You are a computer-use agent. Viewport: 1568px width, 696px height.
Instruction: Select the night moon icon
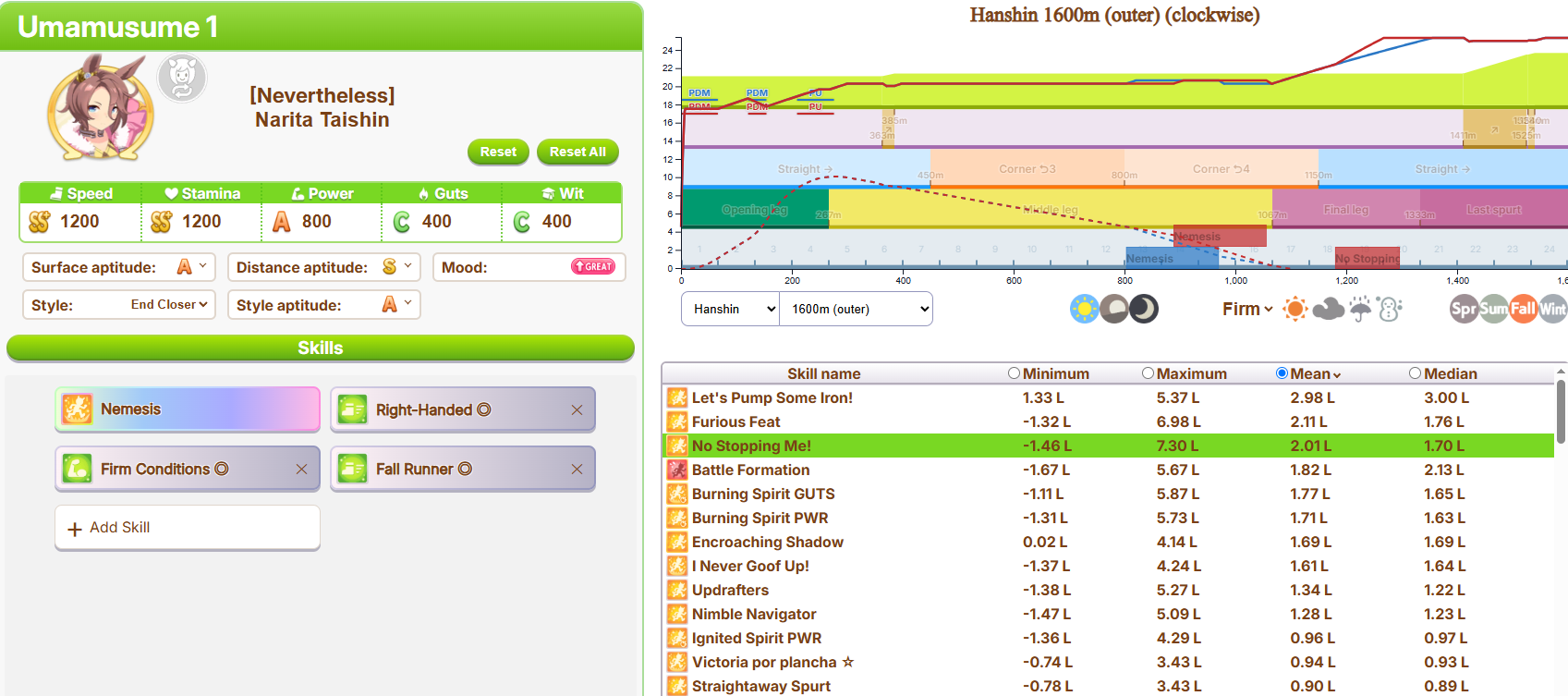tap(1144, 309)
